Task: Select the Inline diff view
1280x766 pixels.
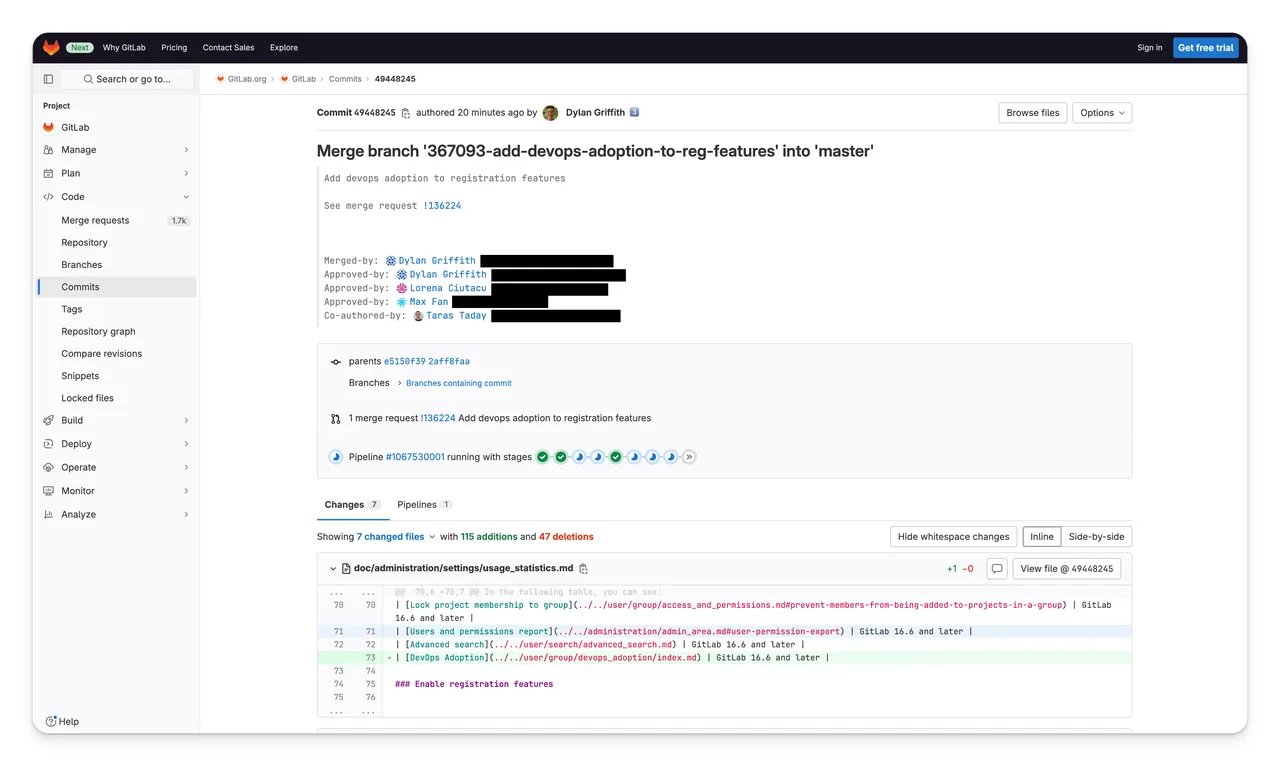Action: click(1042, 537)
